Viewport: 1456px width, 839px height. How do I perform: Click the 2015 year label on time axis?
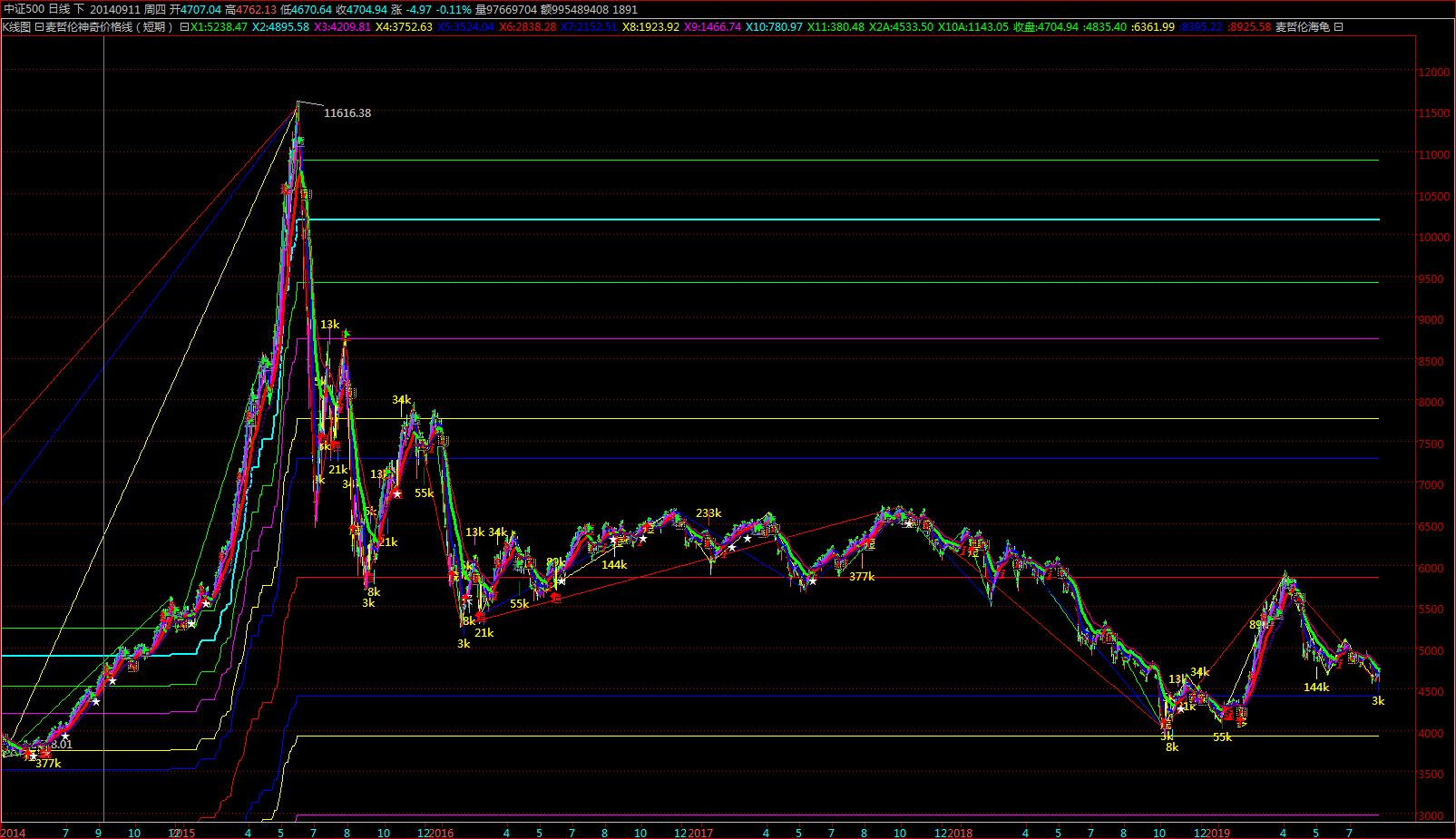click(x=181, y=833)
